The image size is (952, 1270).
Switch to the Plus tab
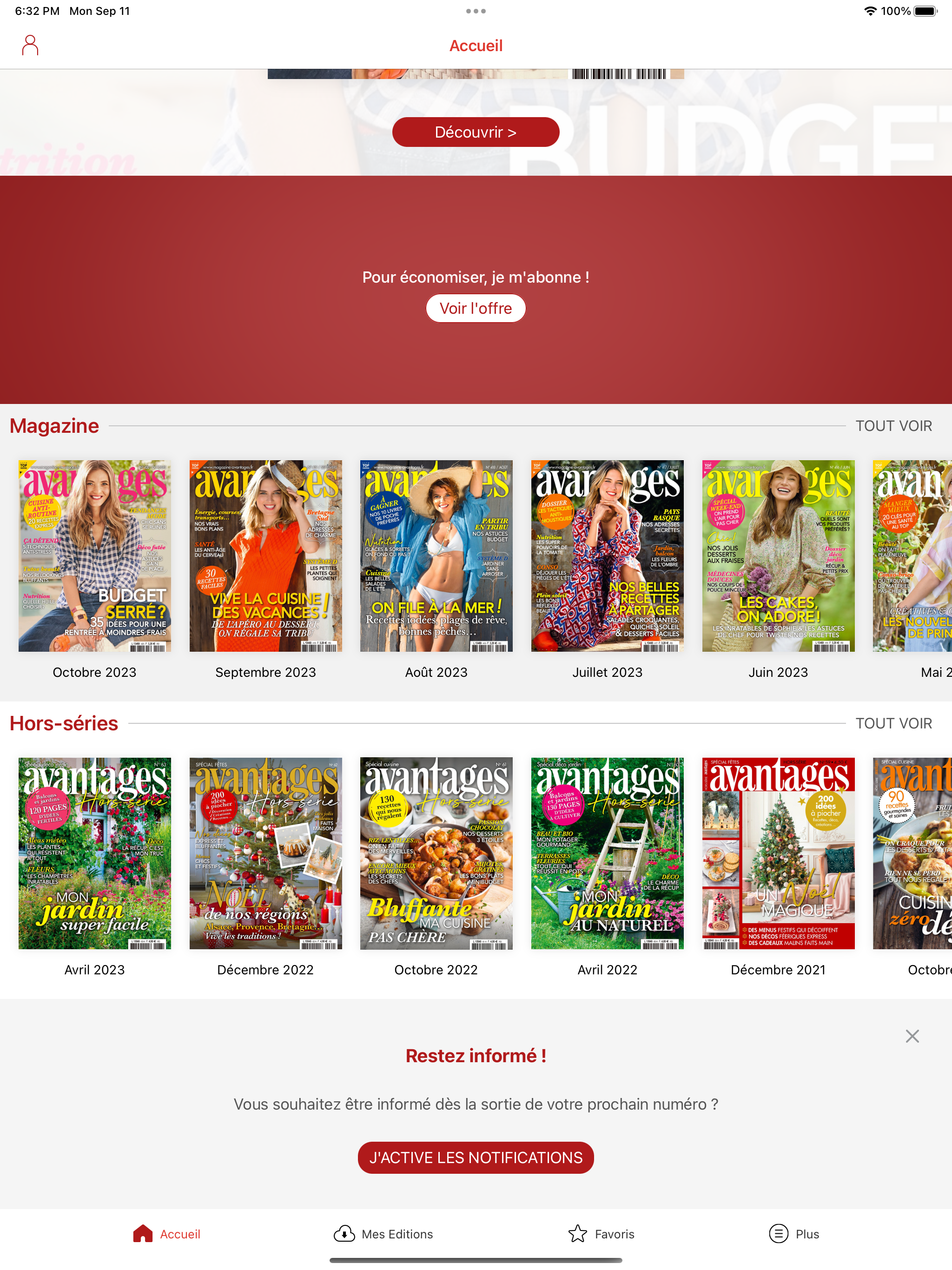pos(794,1234)
